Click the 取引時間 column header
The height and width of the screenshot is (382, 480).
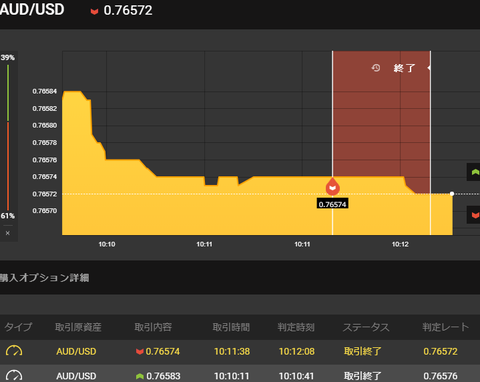[x=231, y=327]
